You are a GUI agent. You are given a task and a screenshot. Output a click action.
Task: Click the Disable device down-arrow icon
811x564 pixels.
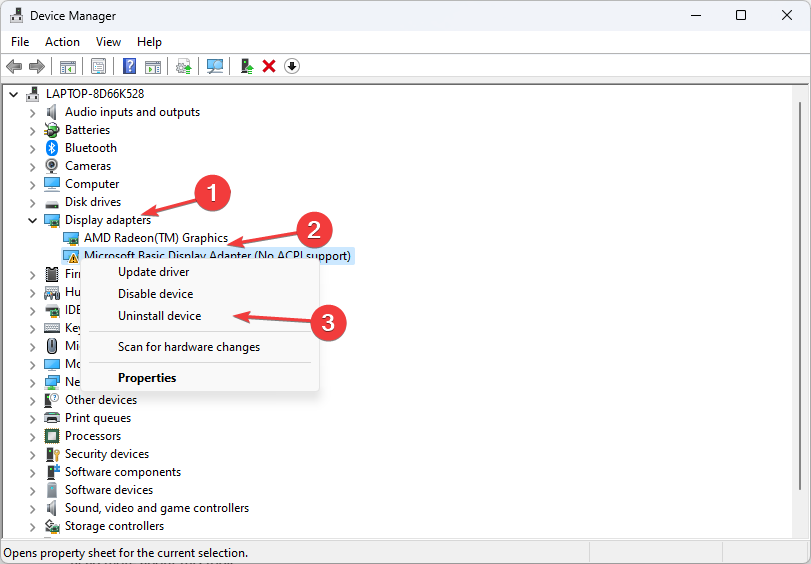[x=292, y=66]
